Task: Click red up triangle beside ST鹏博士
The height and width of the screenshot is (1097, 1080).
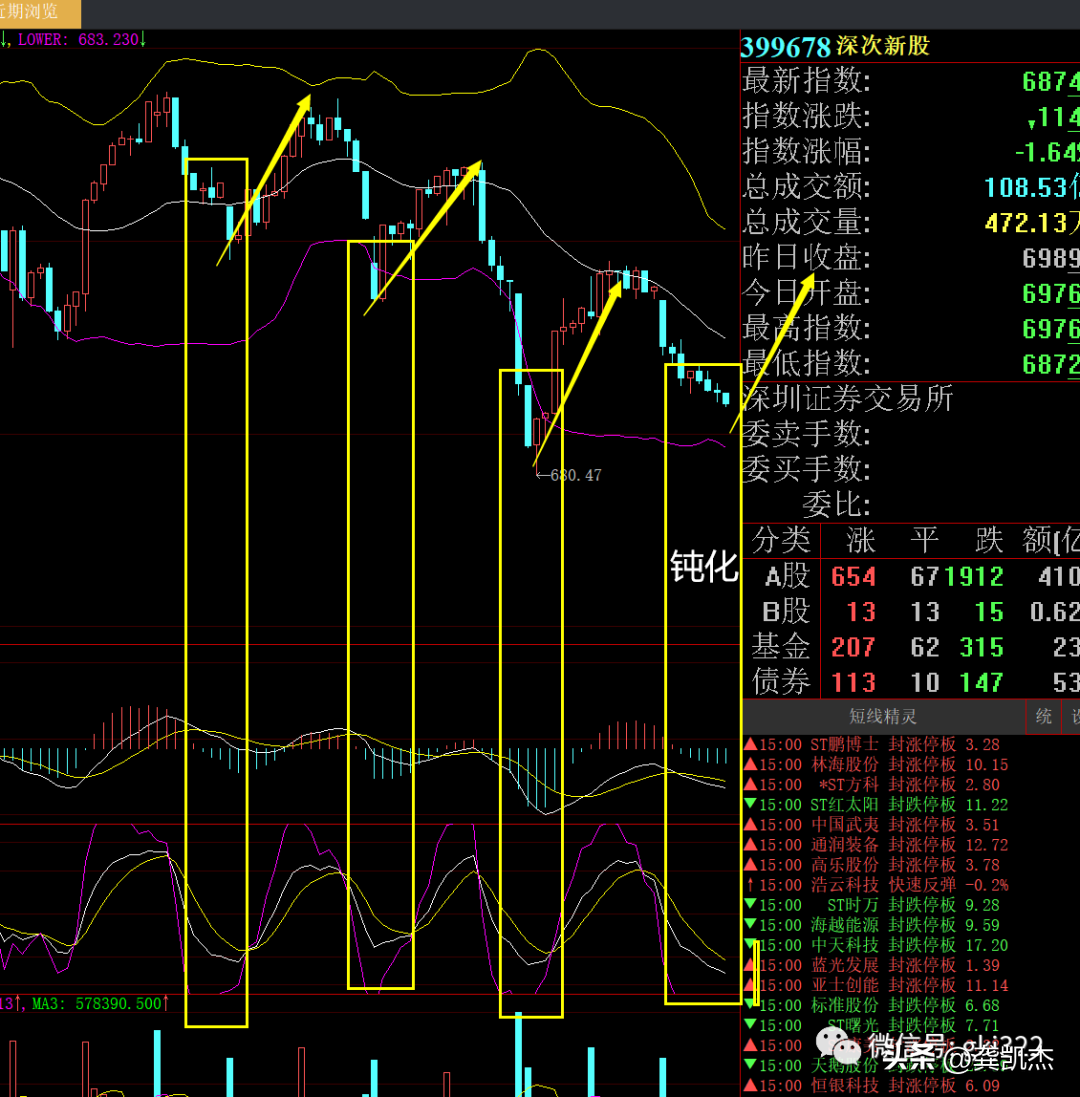Action: 749,745
